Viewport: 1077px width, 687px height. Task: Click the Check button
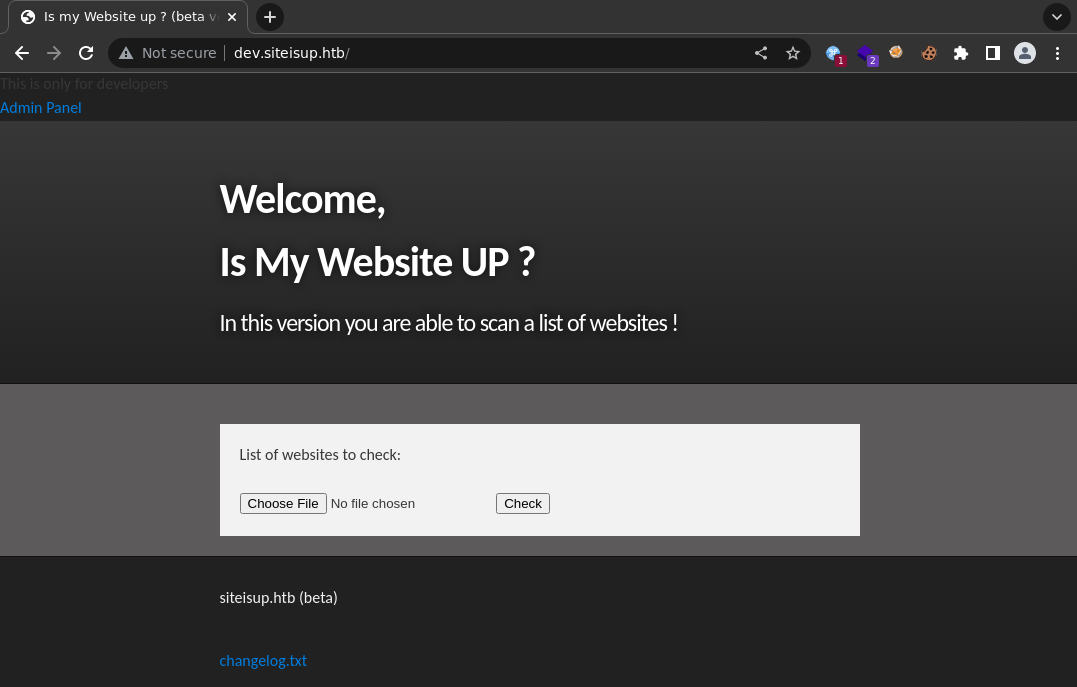tap(522, 504)
